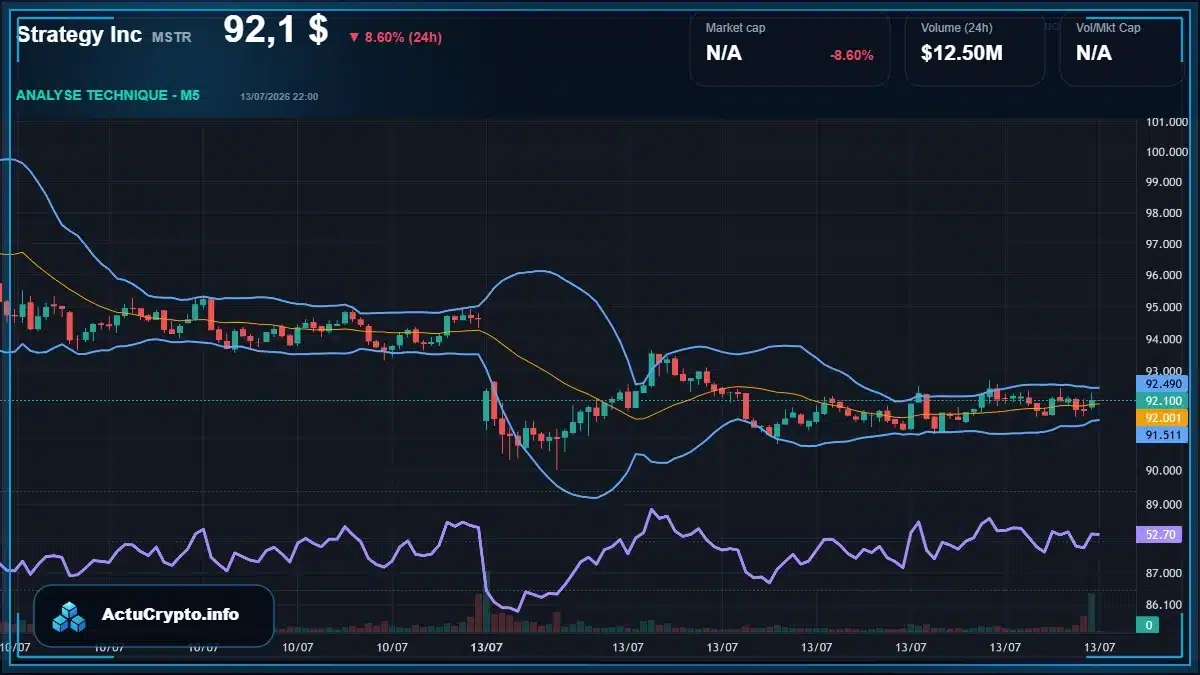Click the 90.000 price axis label

(1166, 471)
